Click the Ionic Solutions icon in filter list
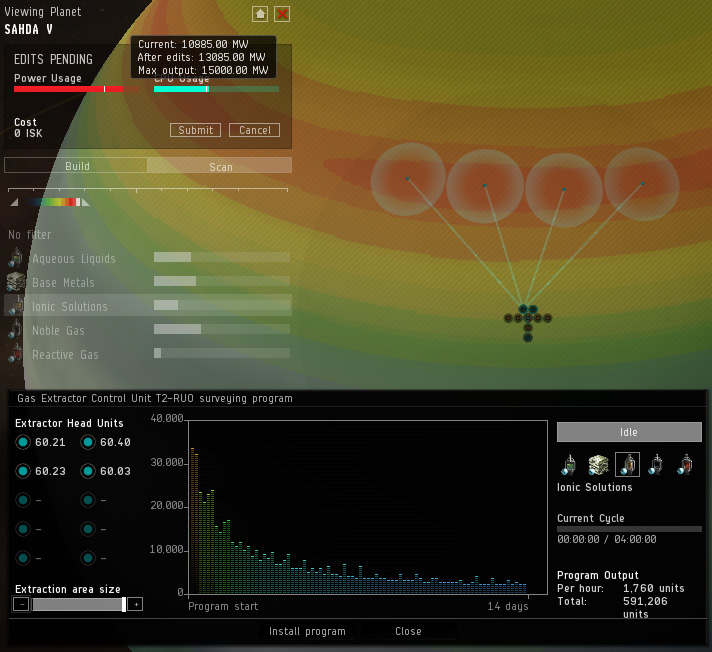This screenshot has height=652, width=712. [16, 306]
